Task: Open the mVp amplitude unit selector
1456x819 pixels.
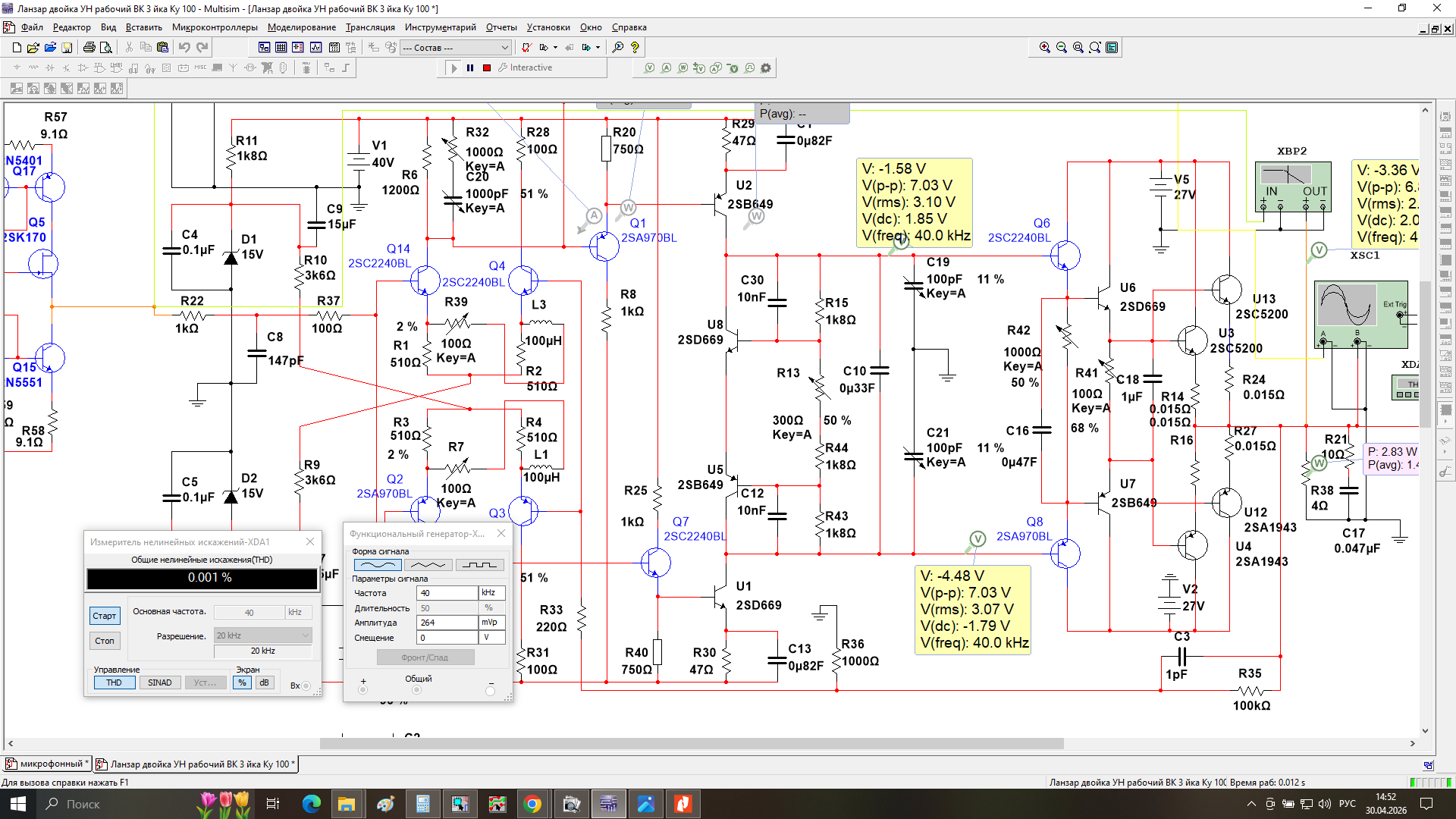Action: [x=491, y=623]
